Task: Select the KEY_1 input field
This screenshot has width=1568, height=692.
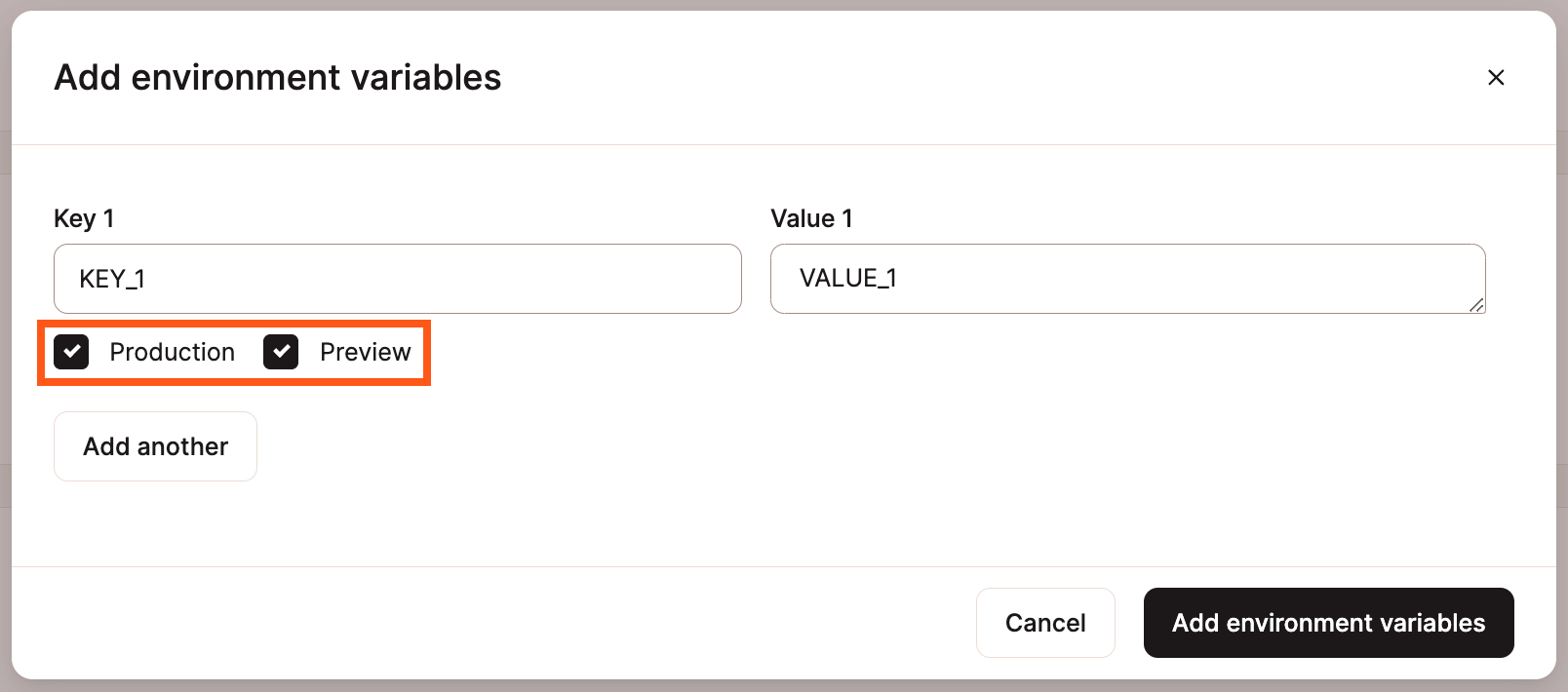Action: coord(397,279)
